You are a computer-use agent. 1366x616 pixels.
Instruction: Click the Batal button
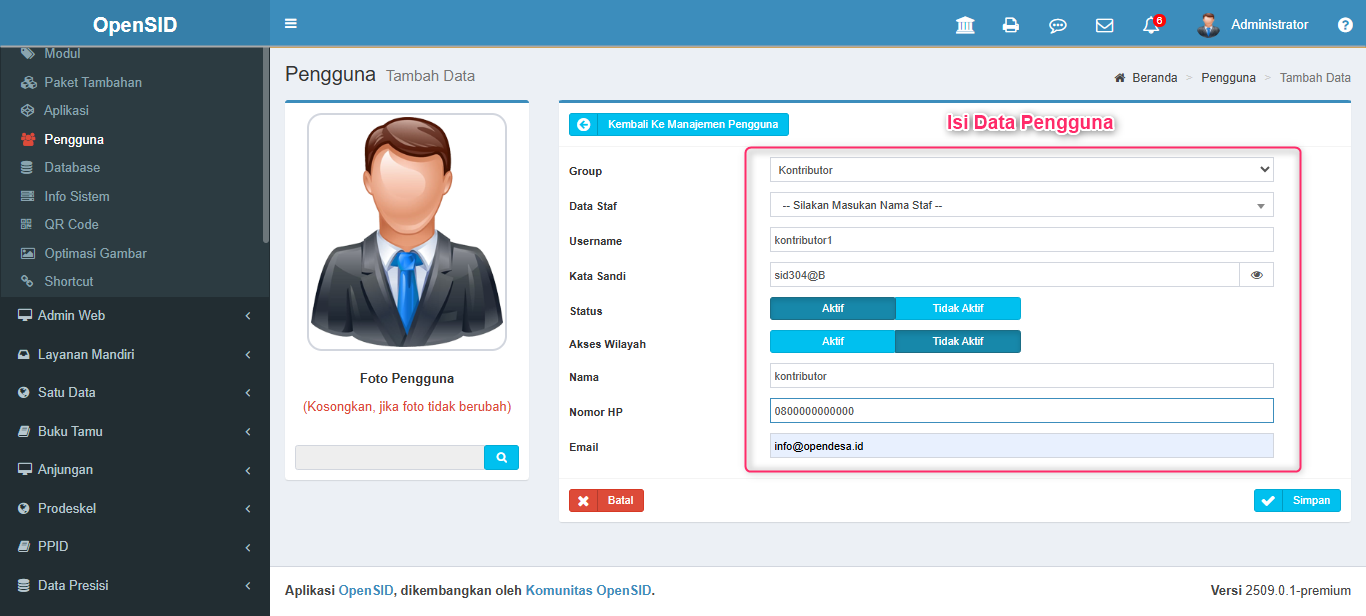click(x=606, y=501)
